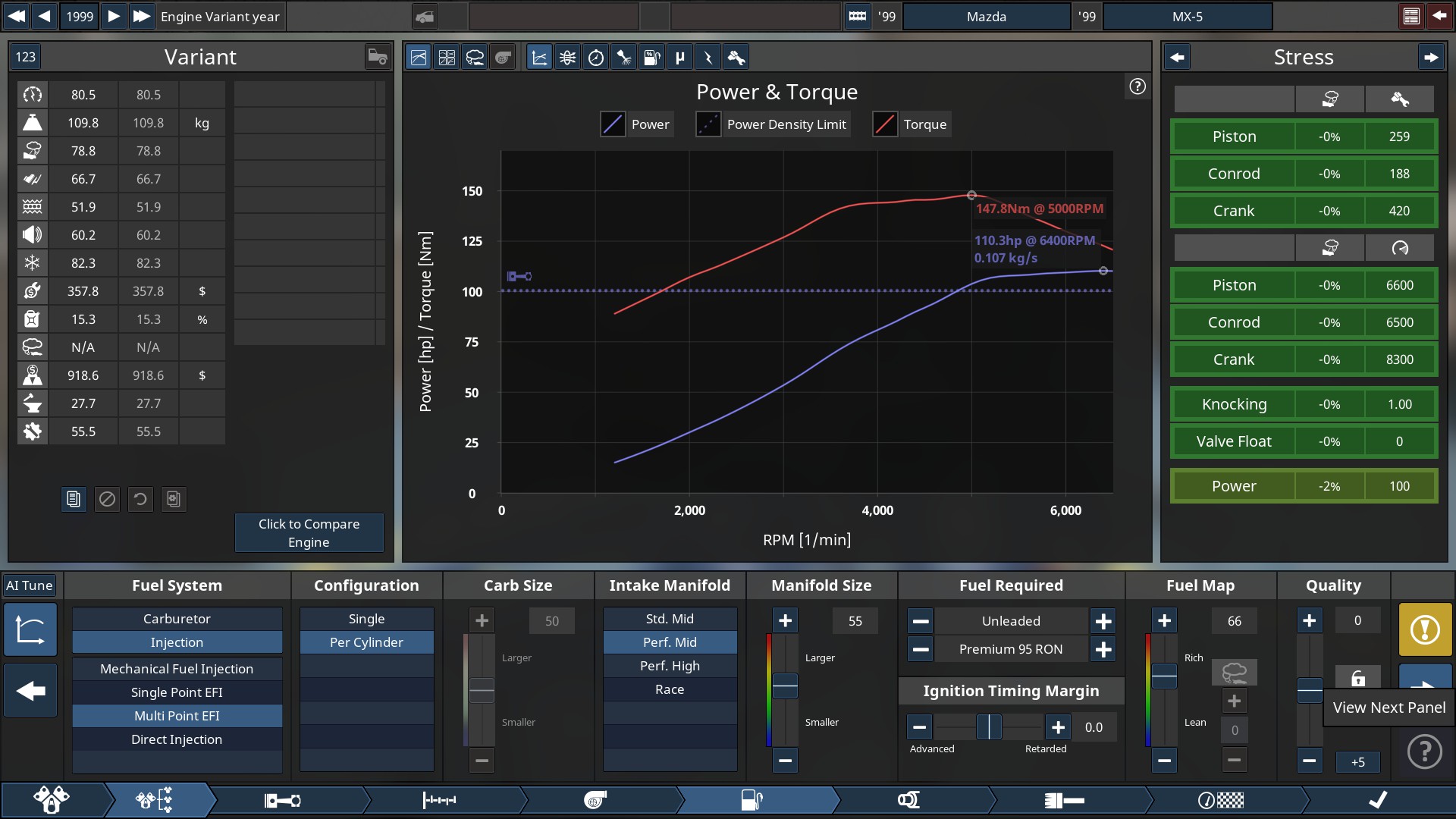Select the power and torque curve chart
The image size is (1456, 819).
coord(539,57)
